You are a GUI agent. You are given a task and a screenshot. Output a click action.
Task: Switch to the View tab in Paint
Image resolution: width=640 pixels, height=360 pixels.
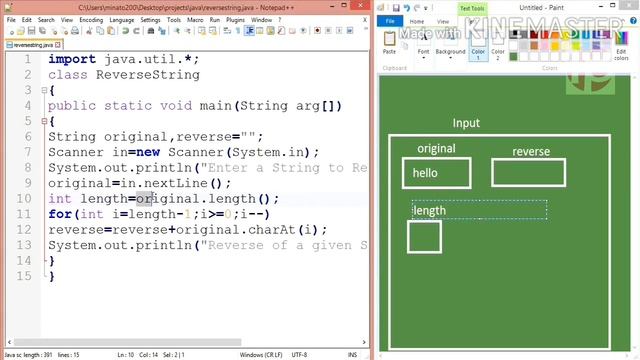[443, 21]
